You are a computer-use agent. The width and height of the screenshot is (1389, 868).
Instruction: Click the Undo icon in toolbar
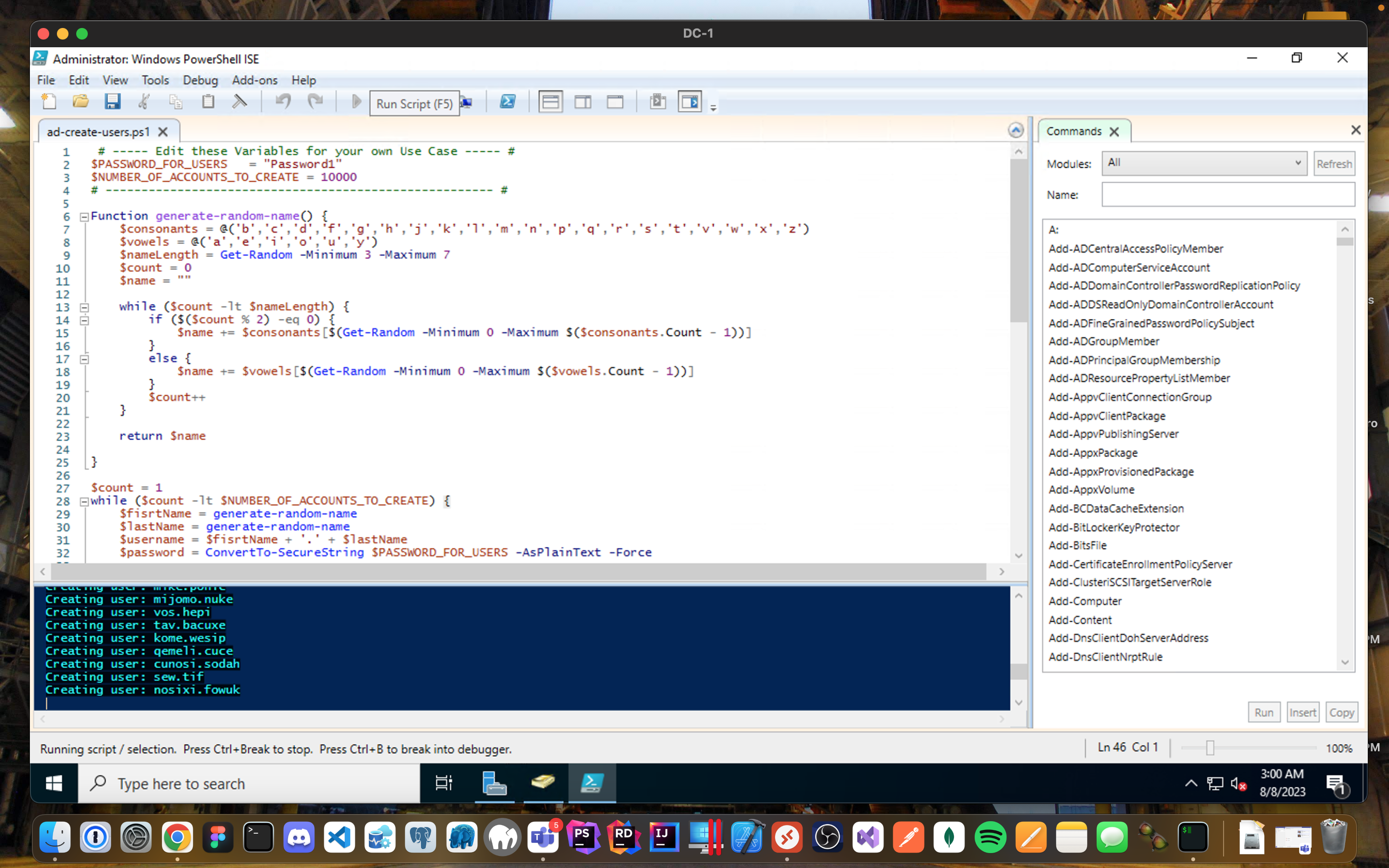(284, 102)
